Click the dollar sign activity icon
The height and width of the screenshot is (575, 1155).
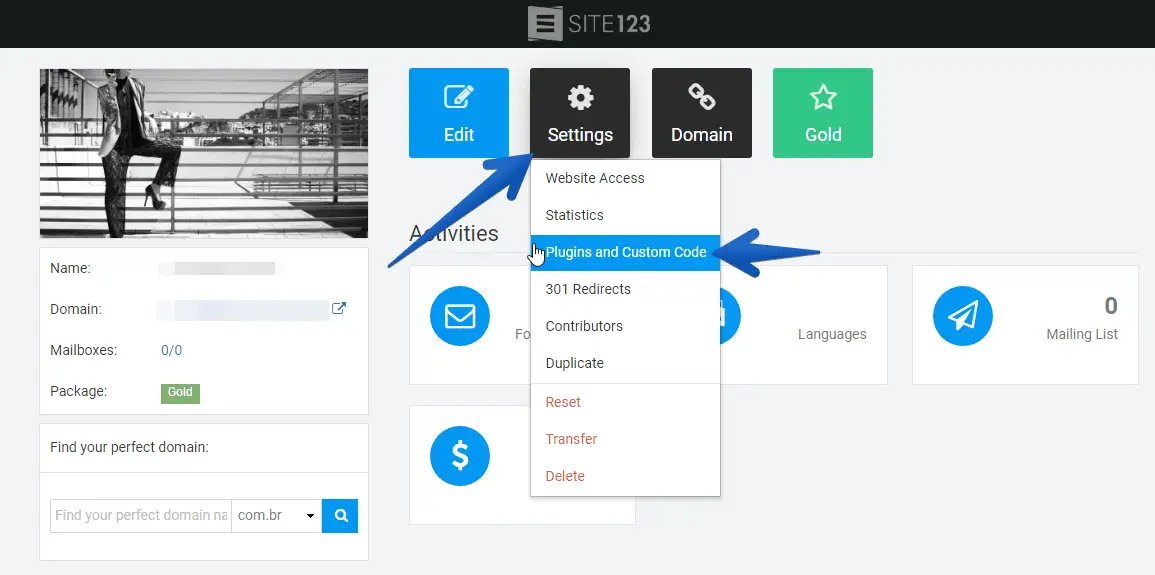pyautogui.click(x=459, y=456)
